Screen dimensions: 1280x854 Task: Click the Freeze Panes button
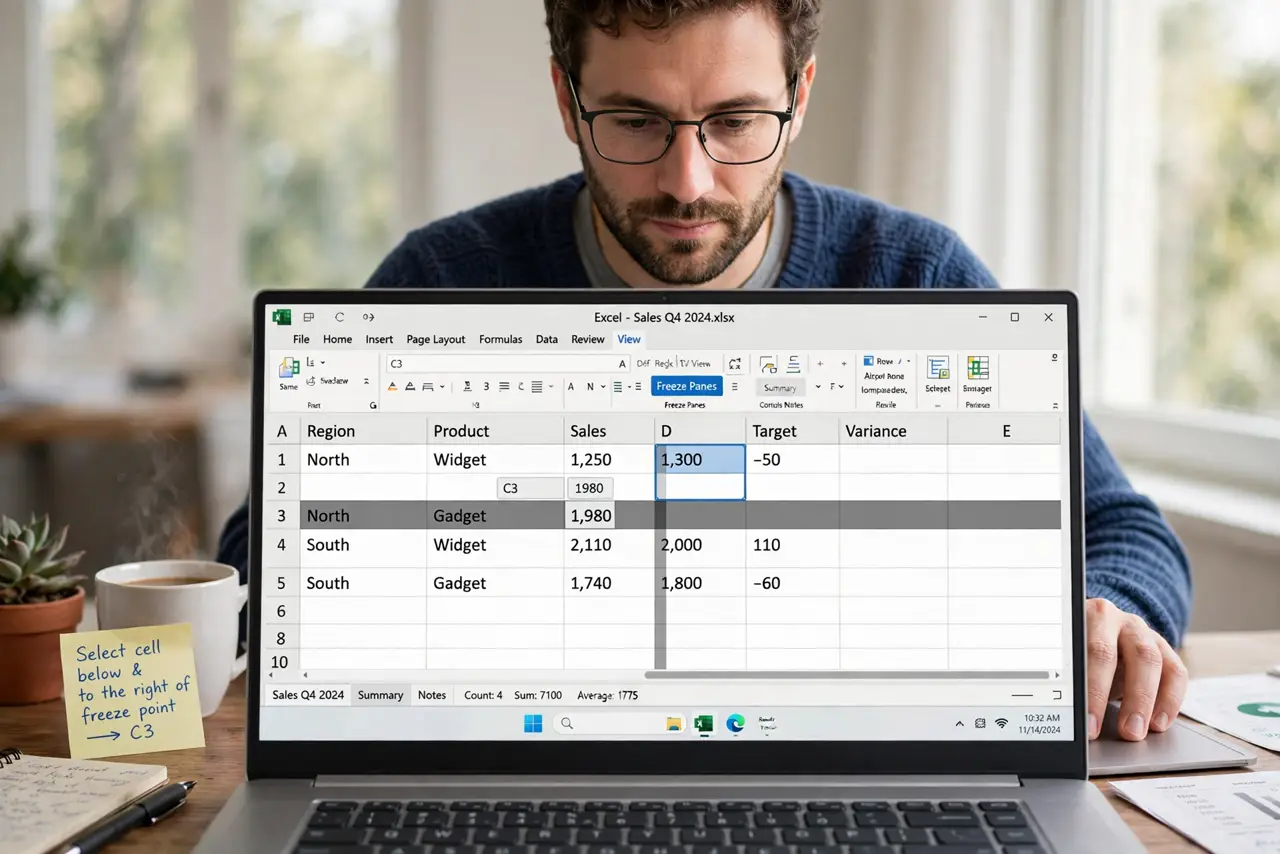[687, 386]
